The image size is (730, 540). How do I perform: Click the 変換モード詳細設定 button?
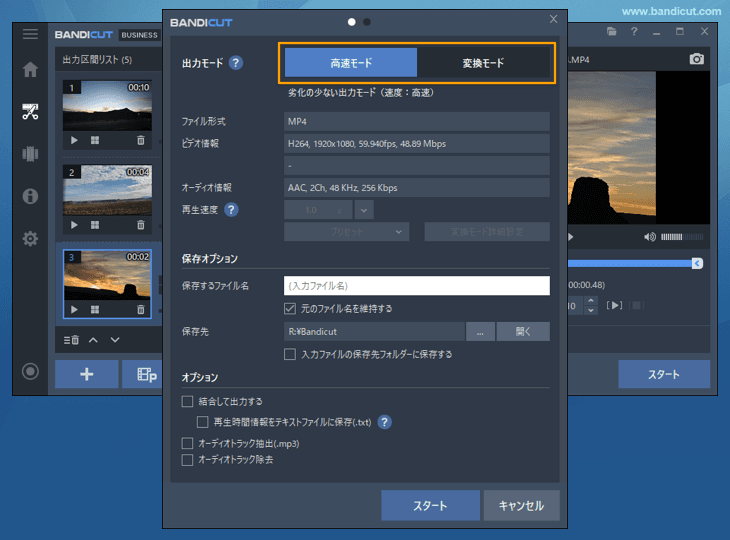[487, 231]
